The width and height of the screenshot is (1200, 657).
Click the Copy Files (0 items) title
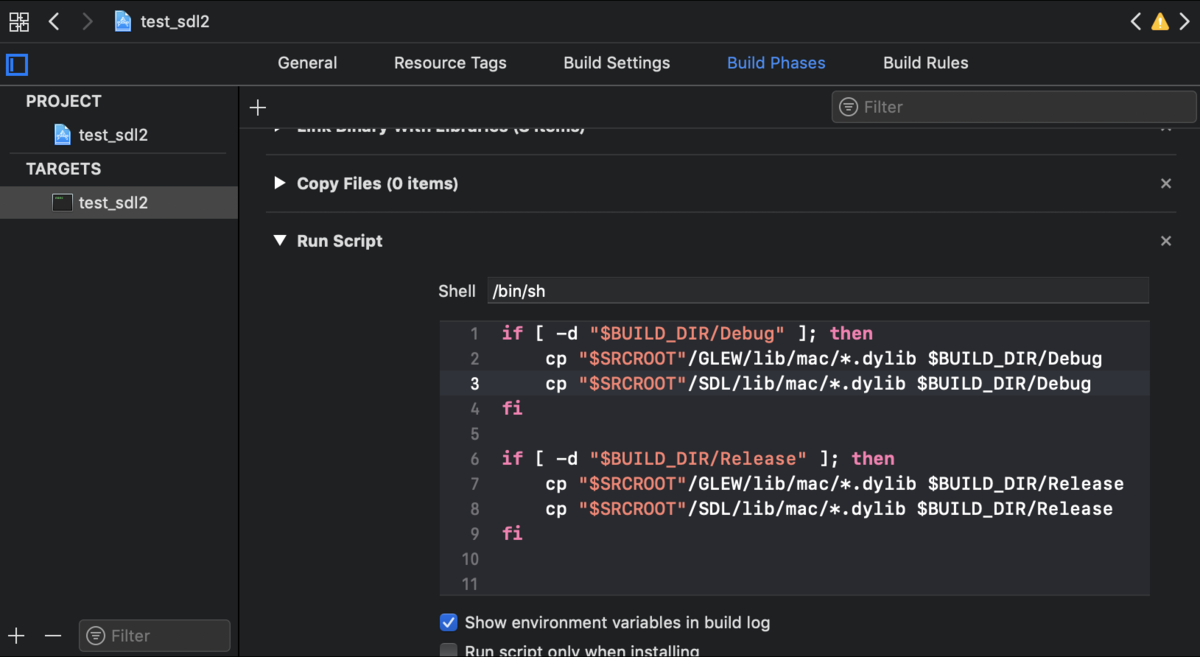coord(377,184)
